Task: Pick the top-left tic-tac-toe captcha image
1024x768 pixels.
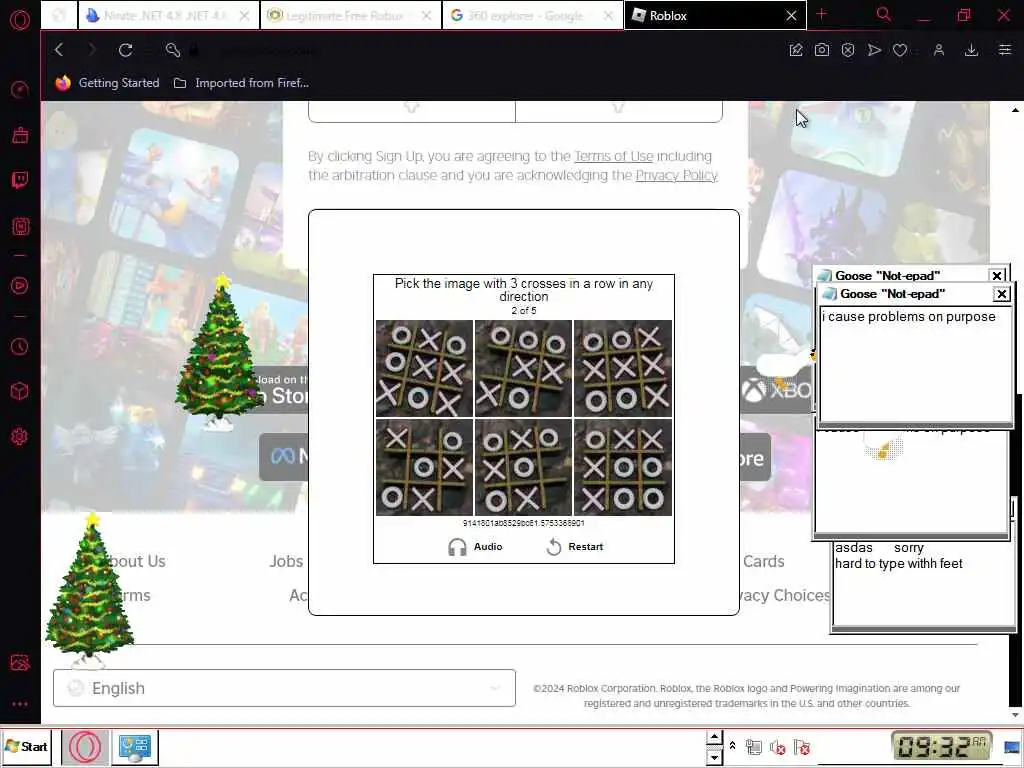Action: coord(424,368)
